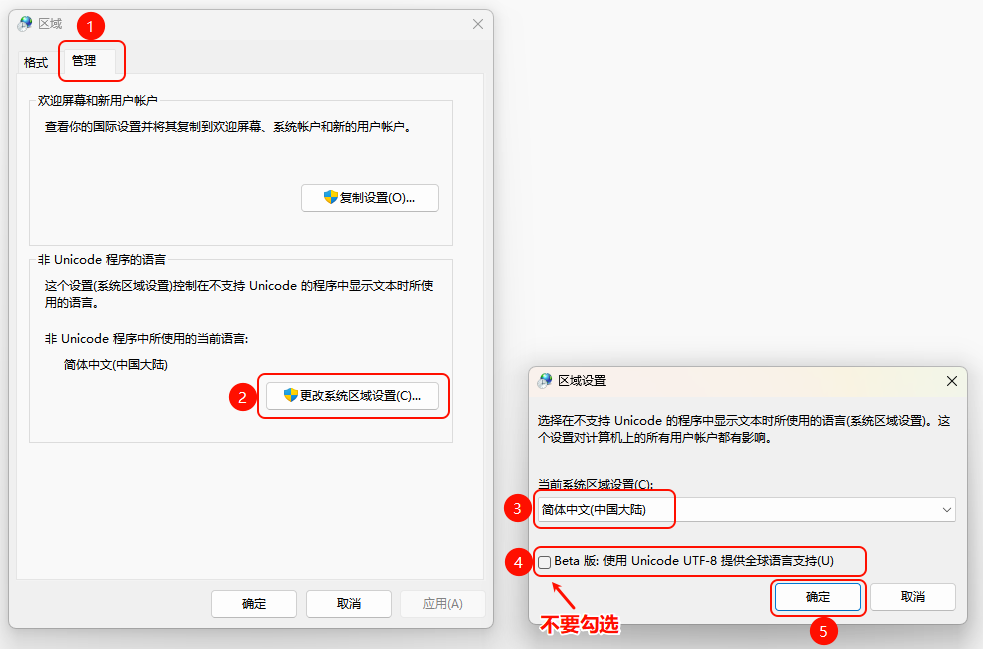Click 取消 in the 区域 window
This screenshot has height=649, width=983.
[348, 604]
